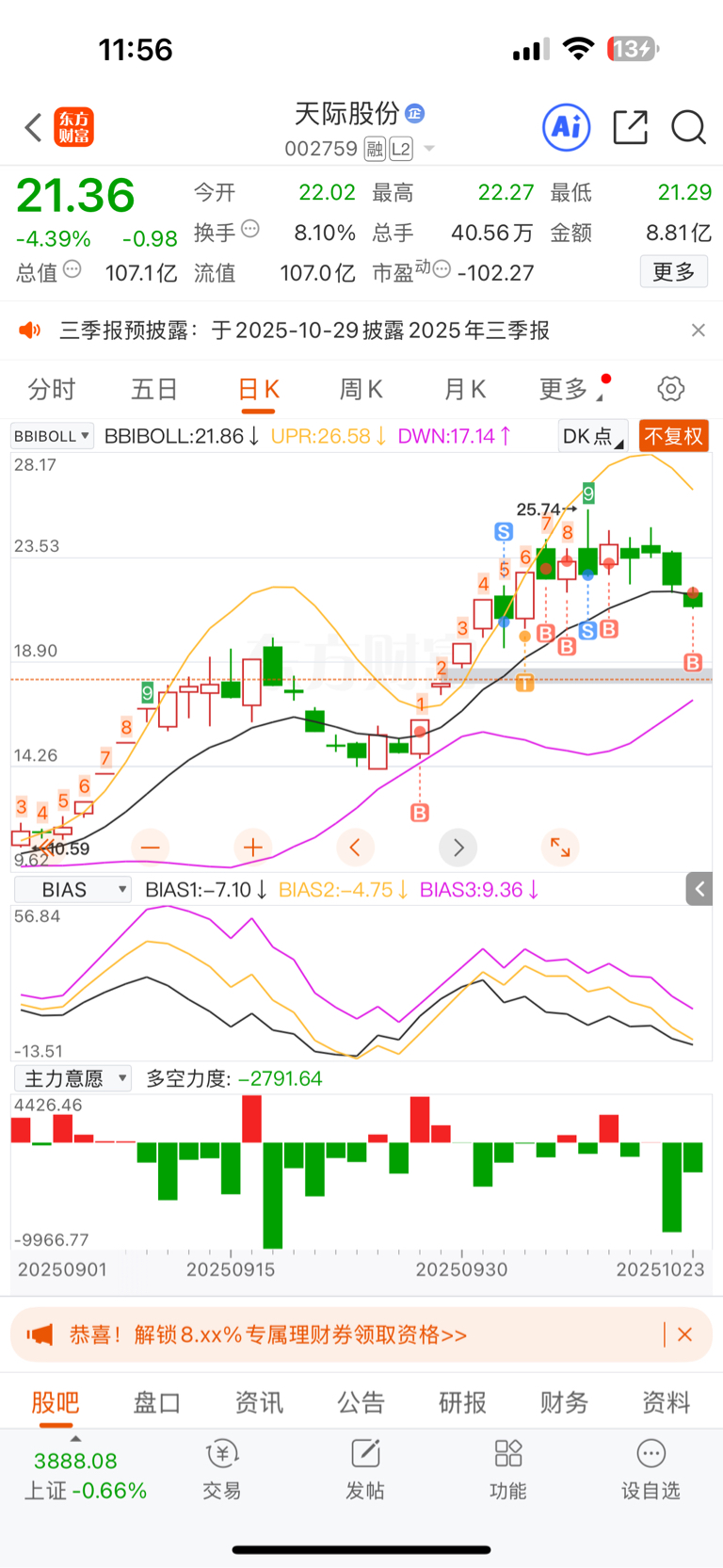The height and width of the screenshot is (1568, 723).
Task: Tap the 交易 trade icon
Action: click(x=222, y=1455)
